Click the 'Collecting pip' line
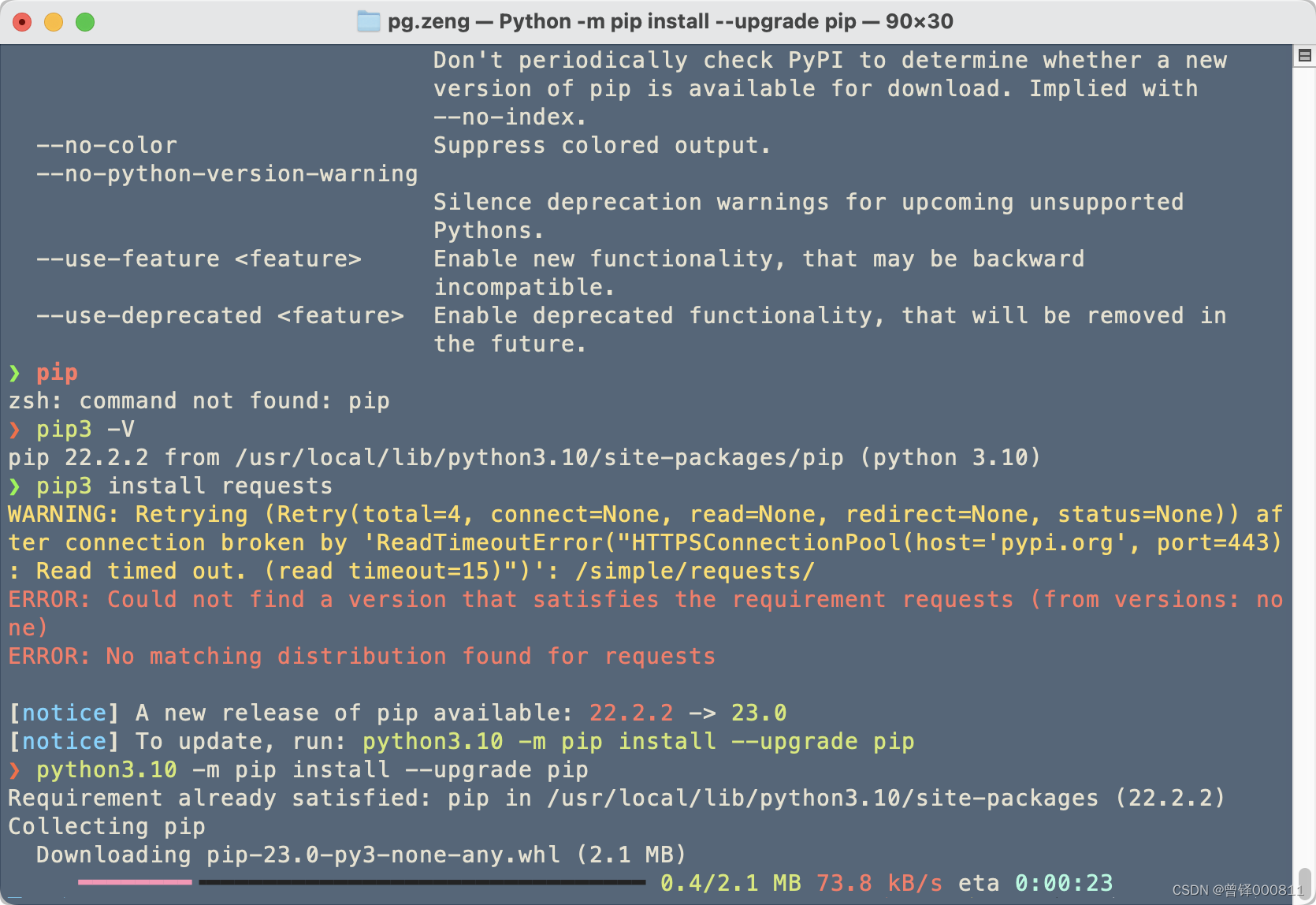This screenshot has width=1316, height=905. tap(106, 827)
